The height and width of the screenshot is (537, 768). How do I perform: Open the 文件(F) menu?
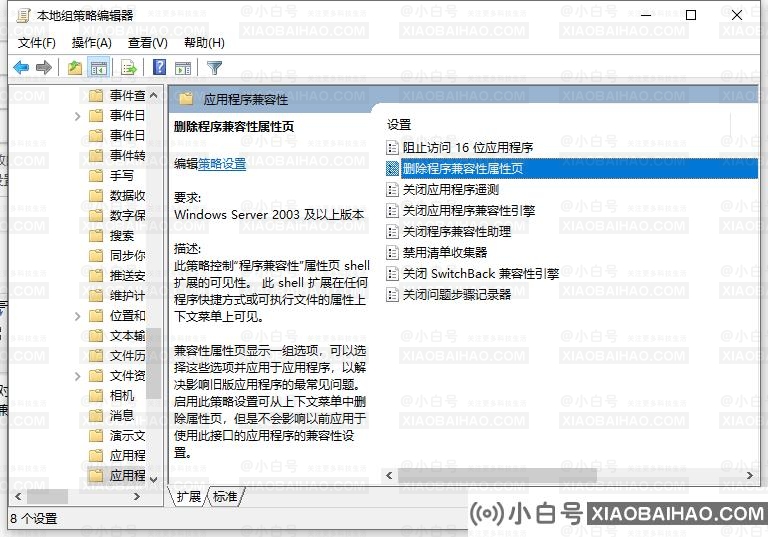tap(36, 43)
